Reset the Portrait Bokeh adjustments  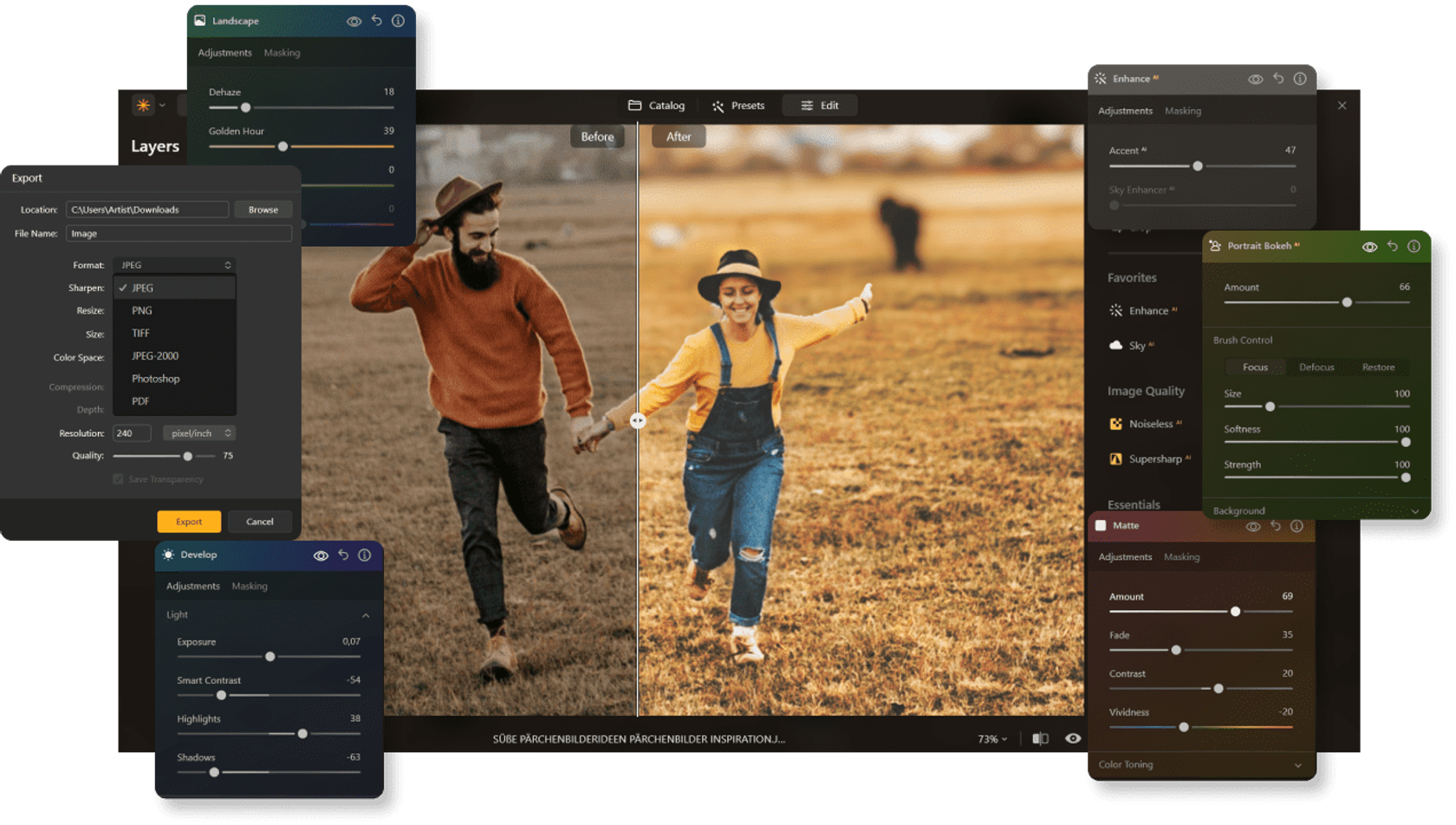point(1392,246)
